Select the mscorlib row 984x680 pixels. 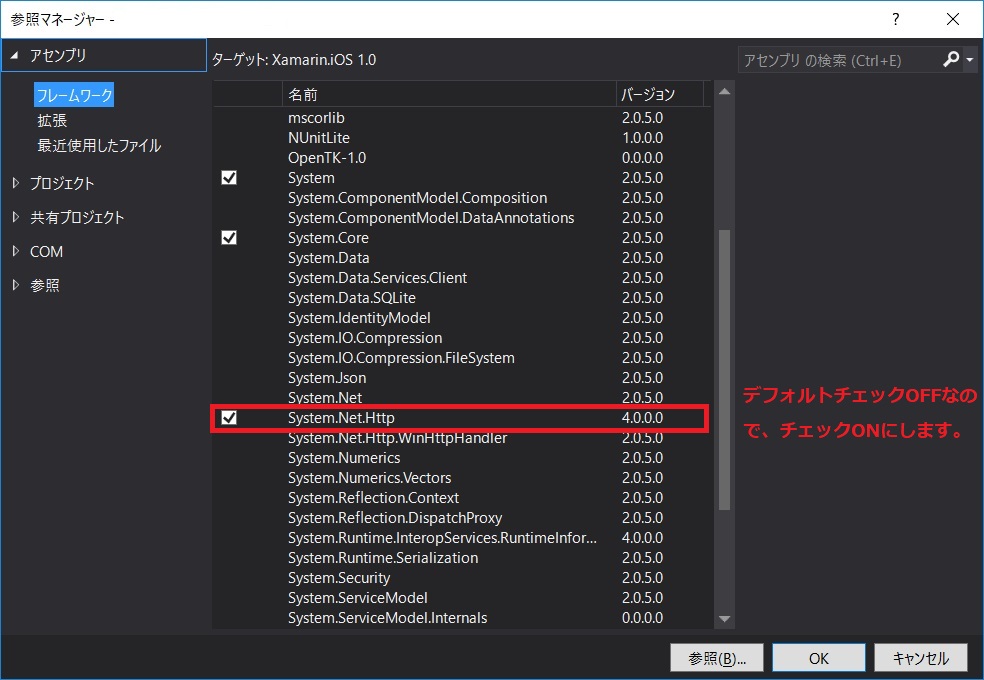tap(461, 118)
